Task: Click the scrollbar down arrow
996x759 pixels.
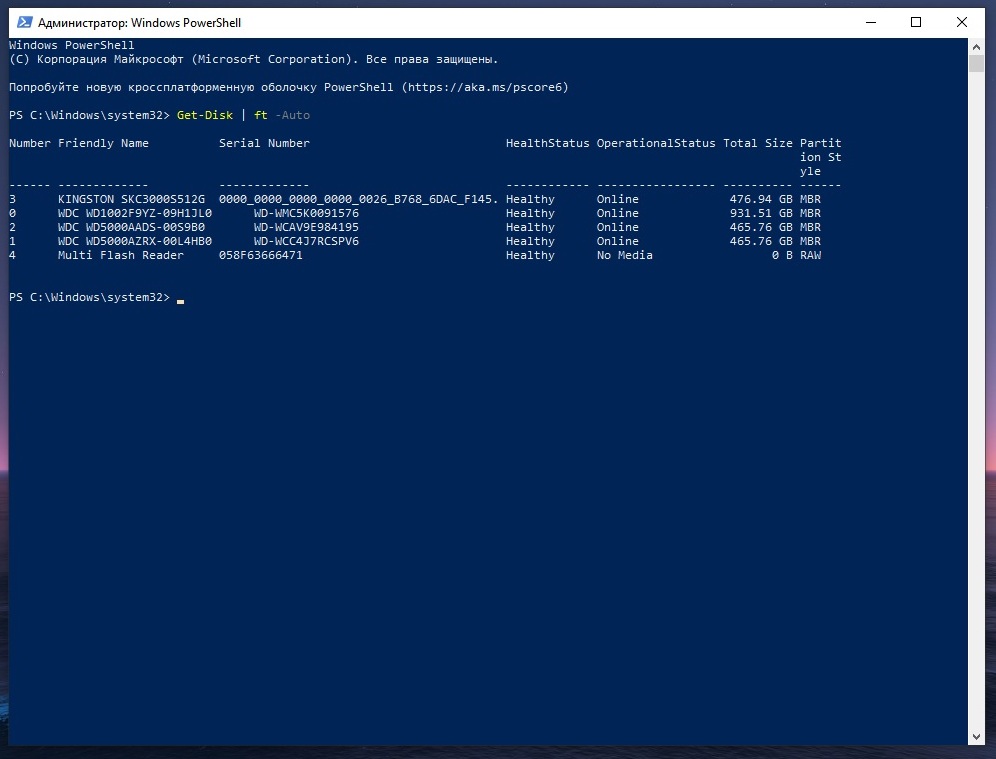Action: [x=977, y=737]
